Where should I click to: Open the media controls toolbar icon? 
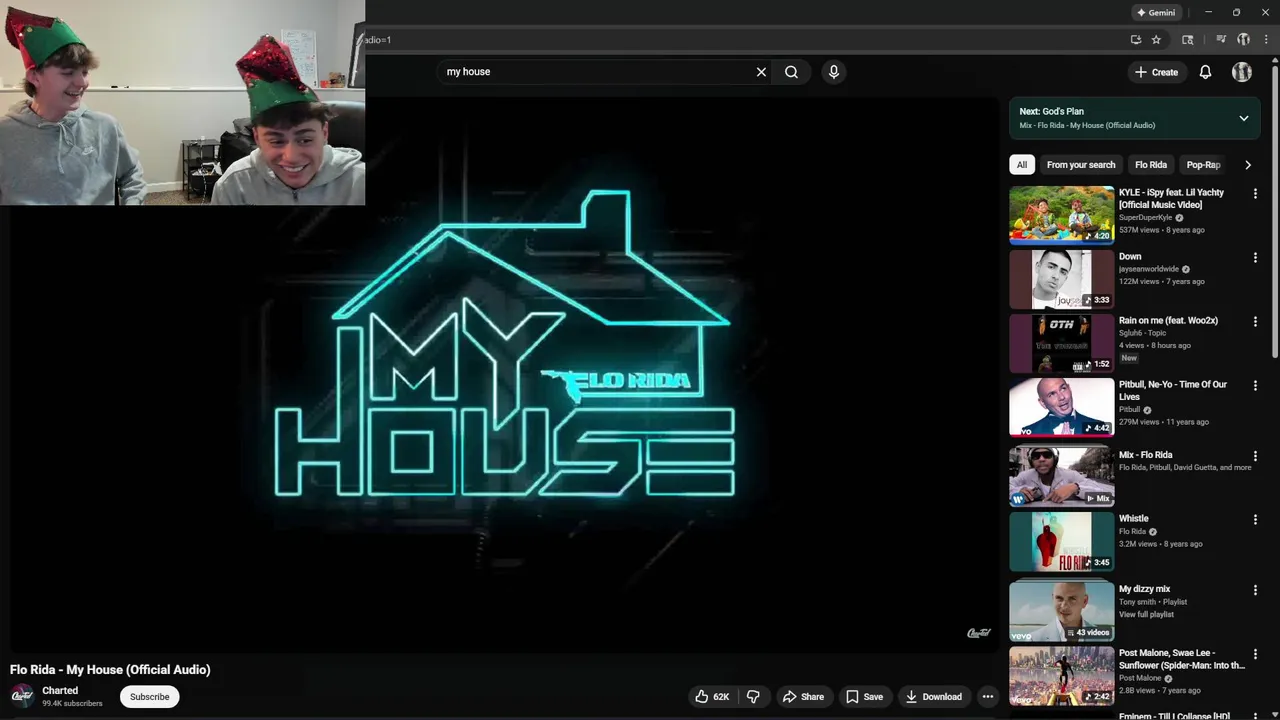coord(1221,40)
